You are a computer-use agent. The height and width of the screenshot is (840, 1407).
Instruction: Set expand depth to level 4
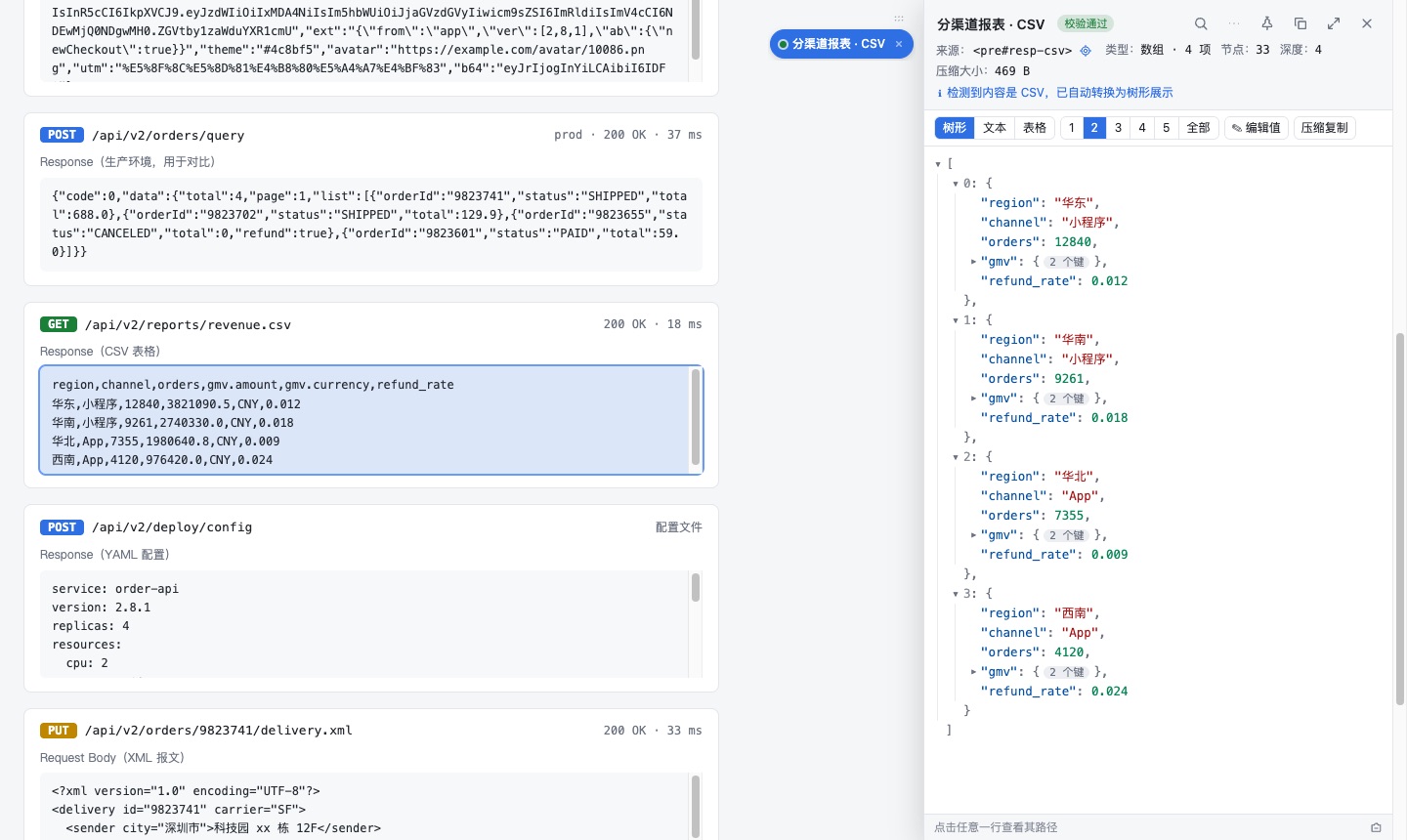tap(1142, 128)
